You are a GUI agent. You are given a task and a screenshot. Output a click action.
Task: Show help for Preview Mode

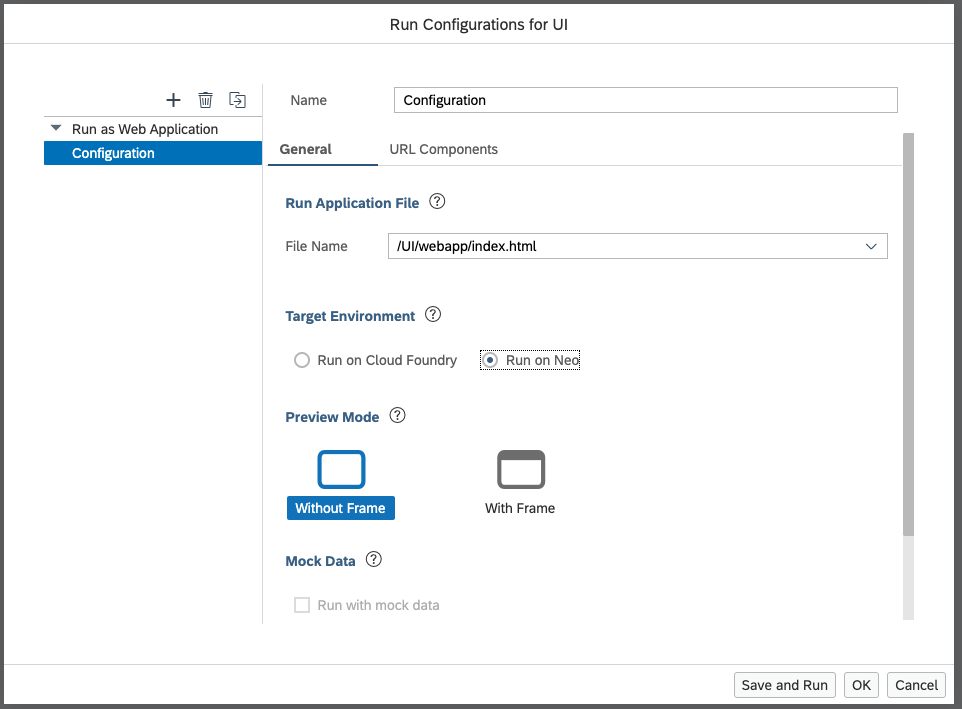[x=398, y=415]
